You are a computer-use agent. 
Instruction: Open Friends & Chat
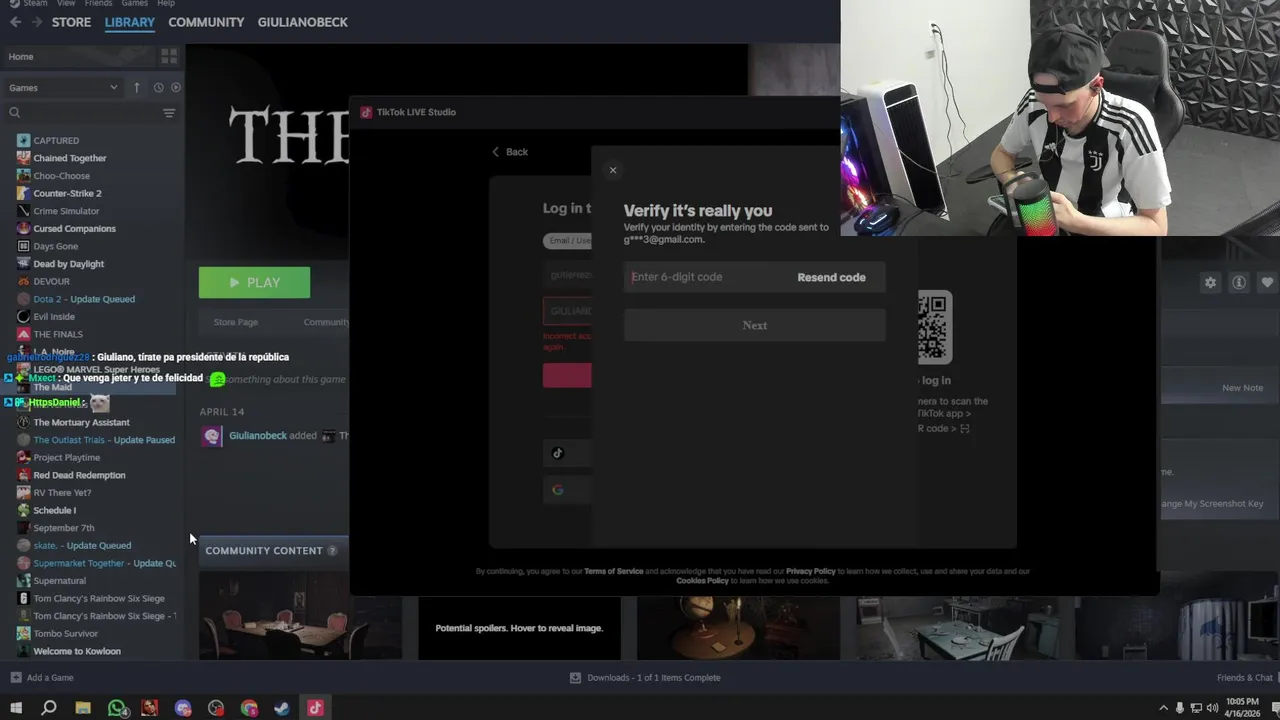coord(1245,678)
